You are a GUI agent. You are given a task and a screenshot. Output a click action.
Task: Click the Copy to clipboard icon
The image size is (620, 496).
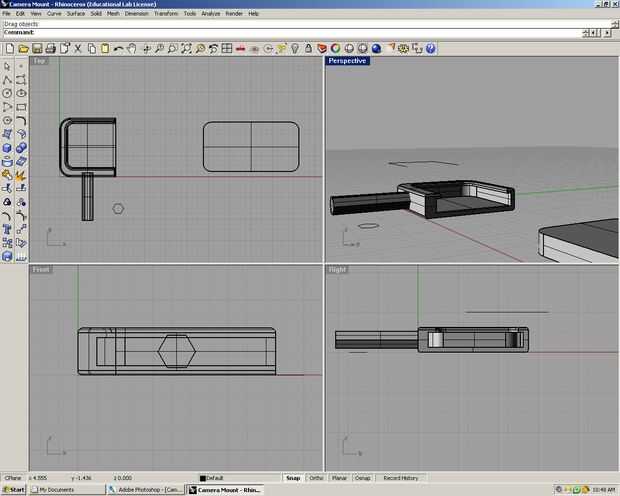(x=92, y=49)
